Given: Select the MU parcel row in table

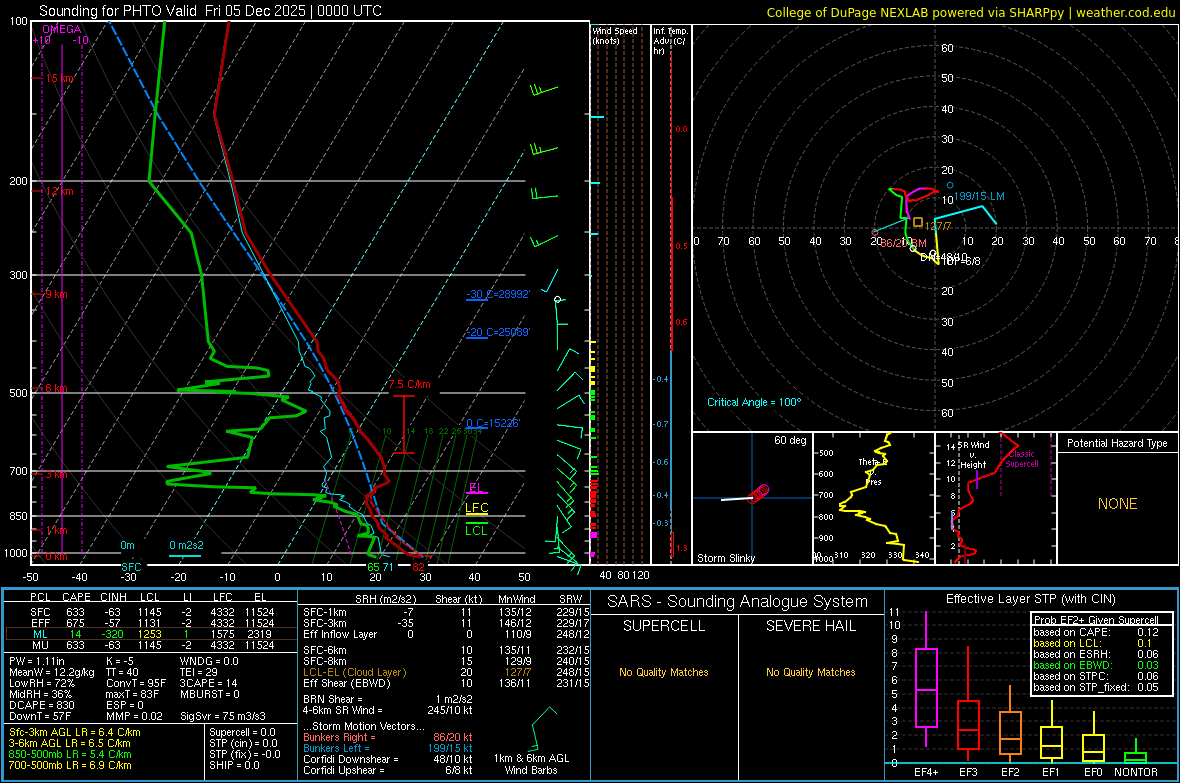Looking at the screenshot, I should click(x=151, y=645).
